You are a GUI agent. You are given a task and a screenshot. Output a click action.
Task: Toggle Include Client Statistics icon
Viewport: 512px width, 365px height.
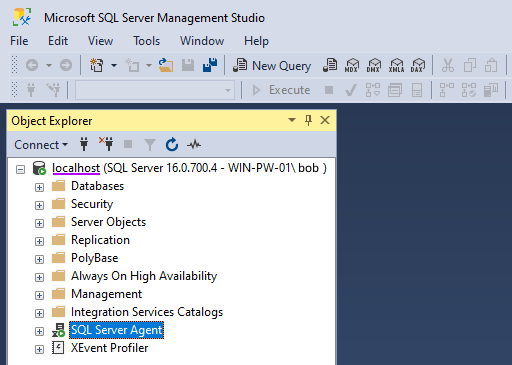click(491, 90)
